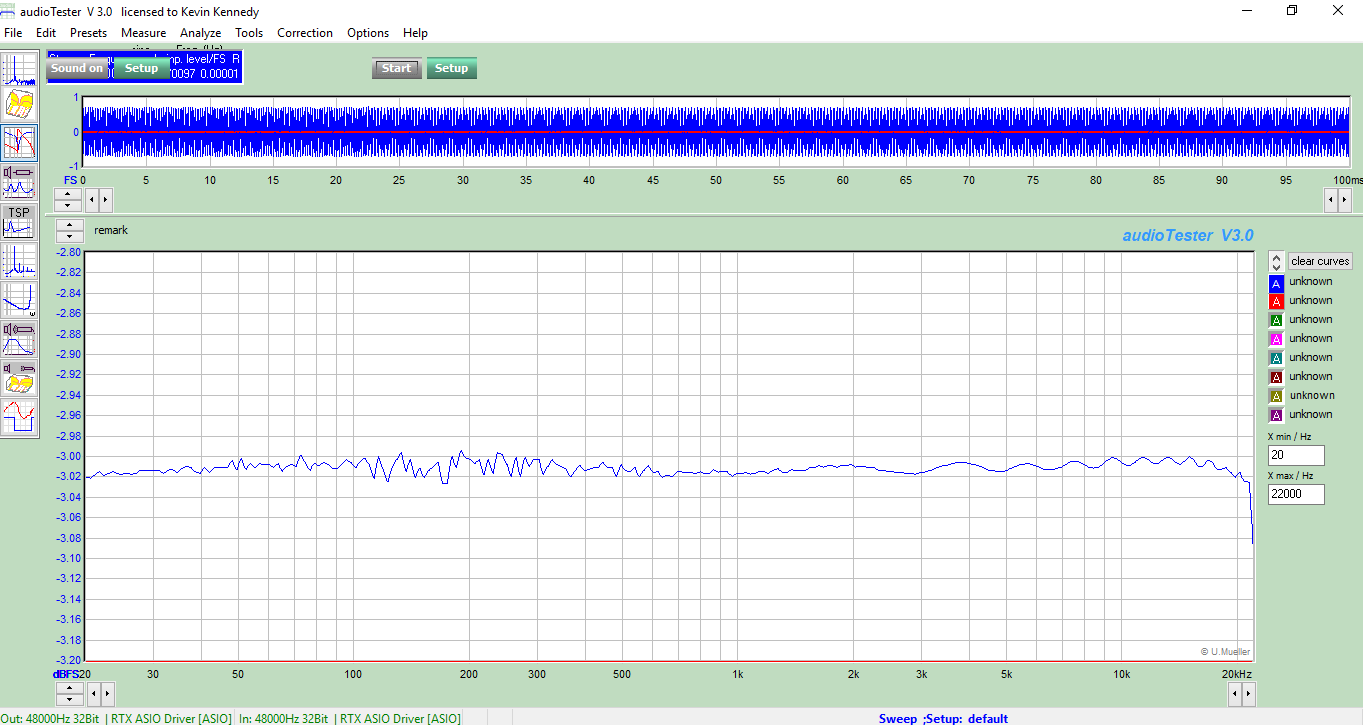The width and height of the screenshot is (1363, 725).
Task: Open the TSP parameters tool
Action: coord(20,222)
